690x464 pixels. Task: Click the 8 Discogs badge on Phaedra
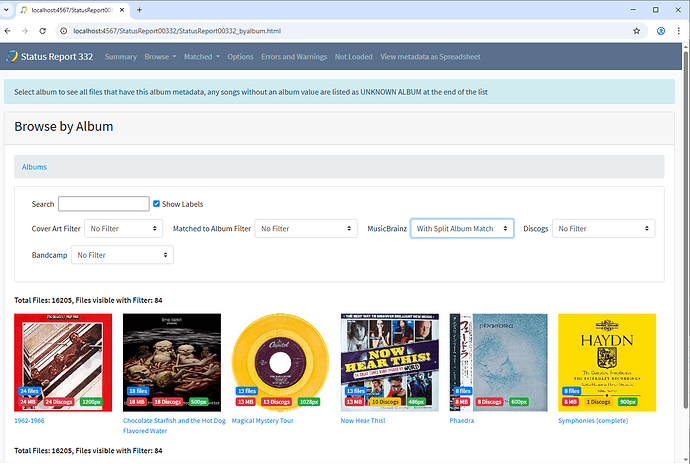point(489,402)
